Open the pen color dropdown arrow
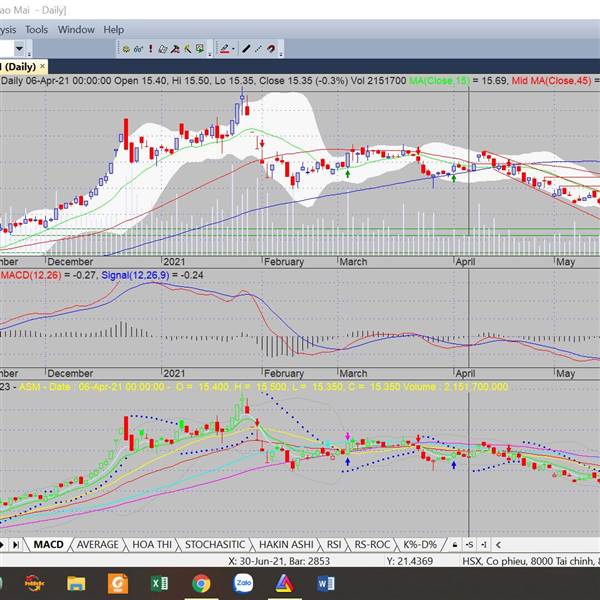This screenshot has width=600, height=600. [233, 49]
